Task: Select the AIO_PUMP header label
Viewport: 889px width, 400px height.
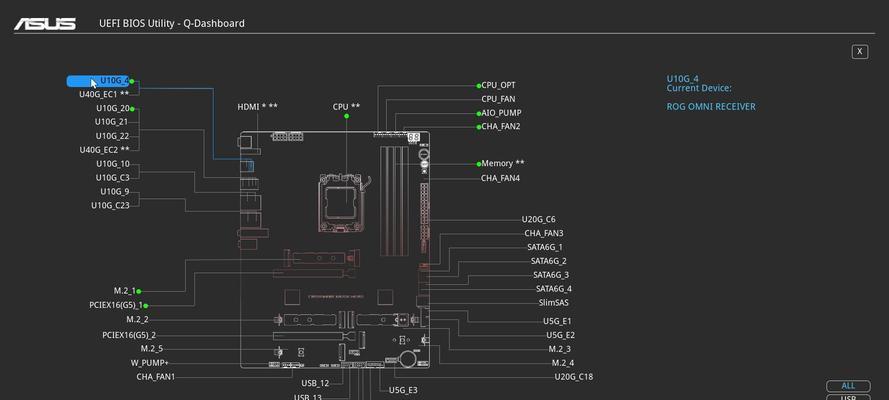Action: 501,113
